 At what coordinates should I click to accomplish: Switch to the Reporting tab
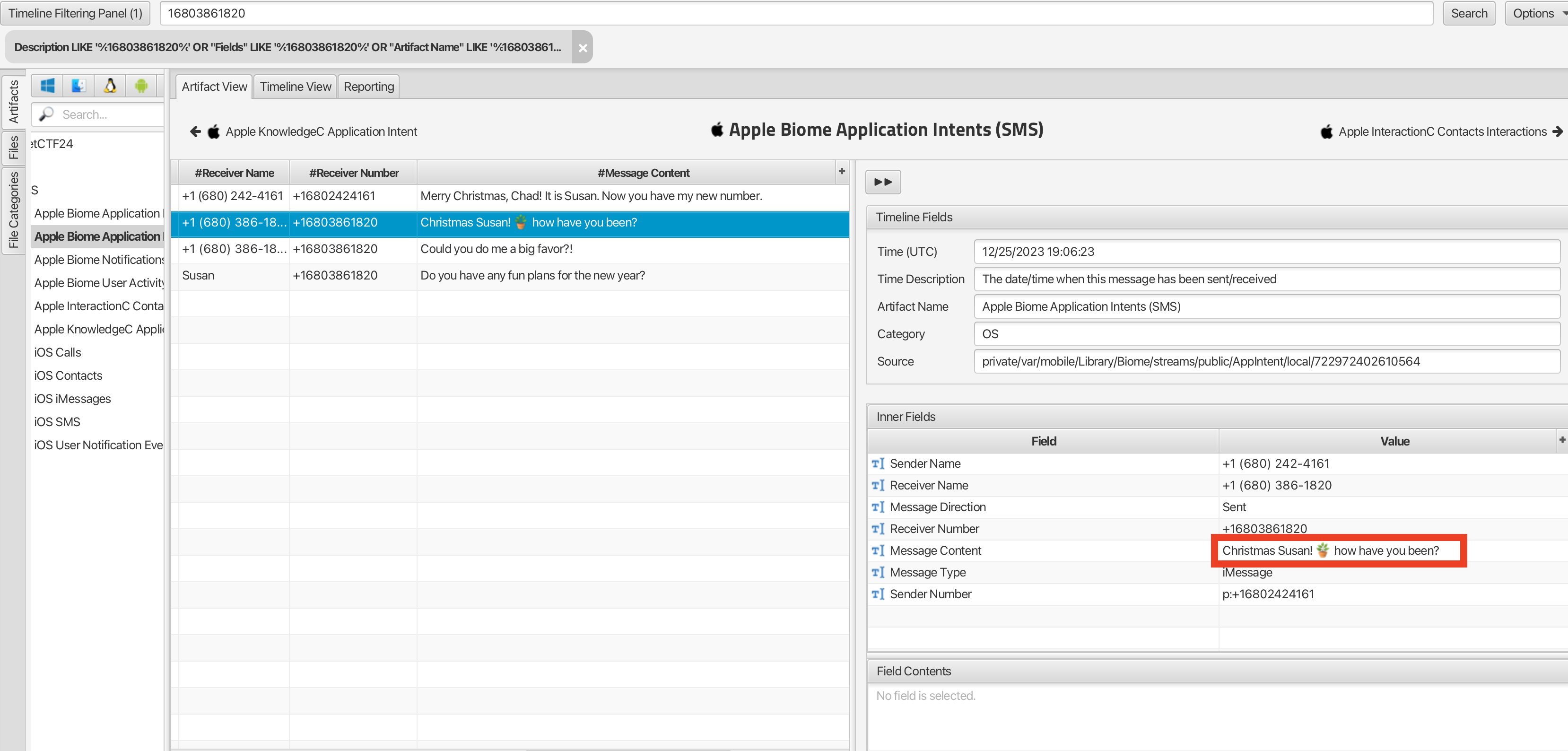tap(368, 87)
